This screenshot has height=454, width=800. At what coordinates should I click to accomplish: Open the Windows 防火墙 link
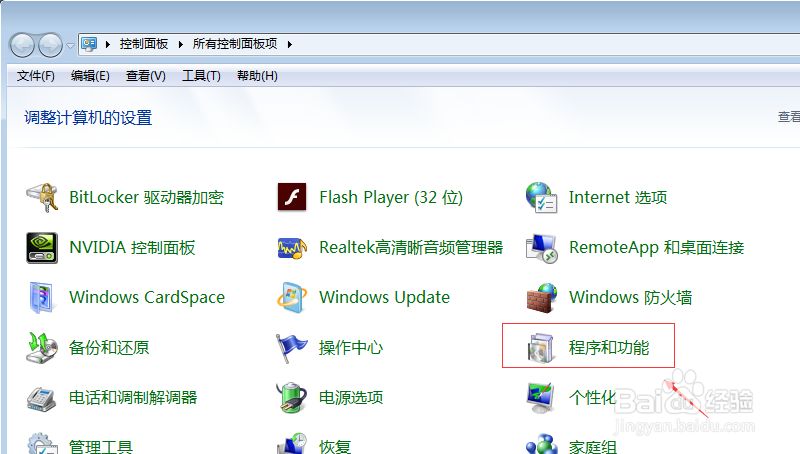631,297
